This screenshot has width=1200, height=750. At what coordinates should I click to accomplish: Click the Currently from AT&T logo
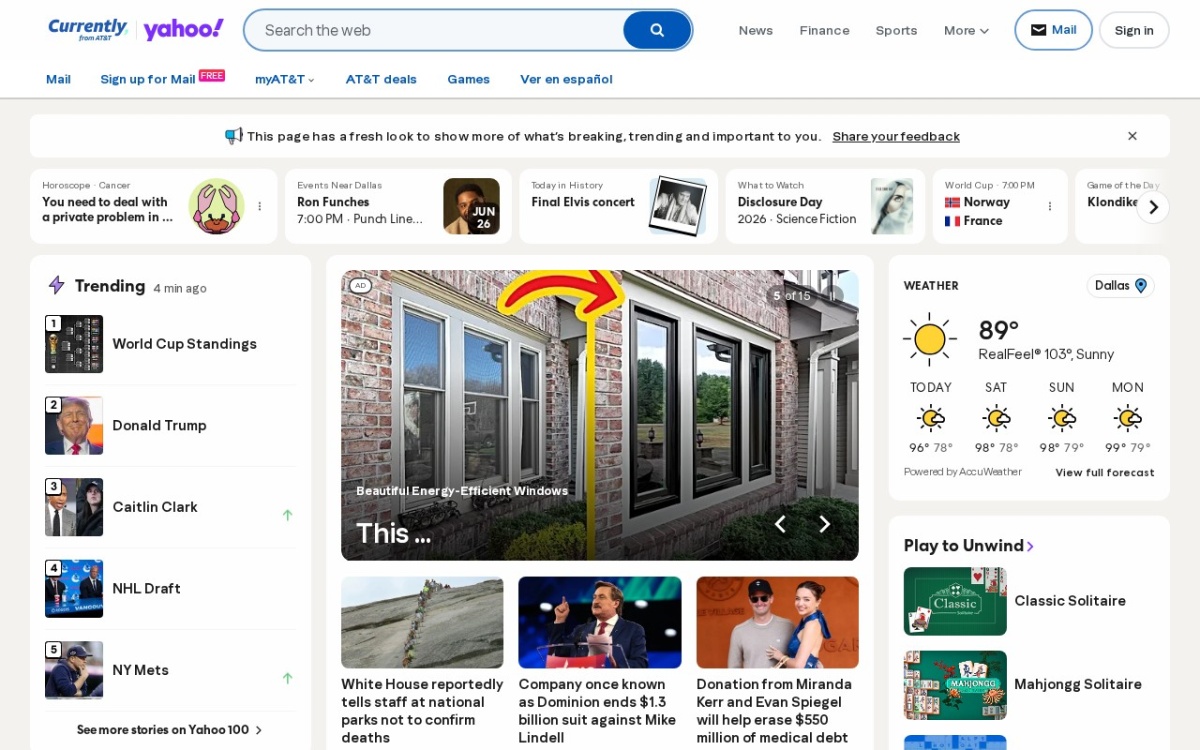coord(88,29)
